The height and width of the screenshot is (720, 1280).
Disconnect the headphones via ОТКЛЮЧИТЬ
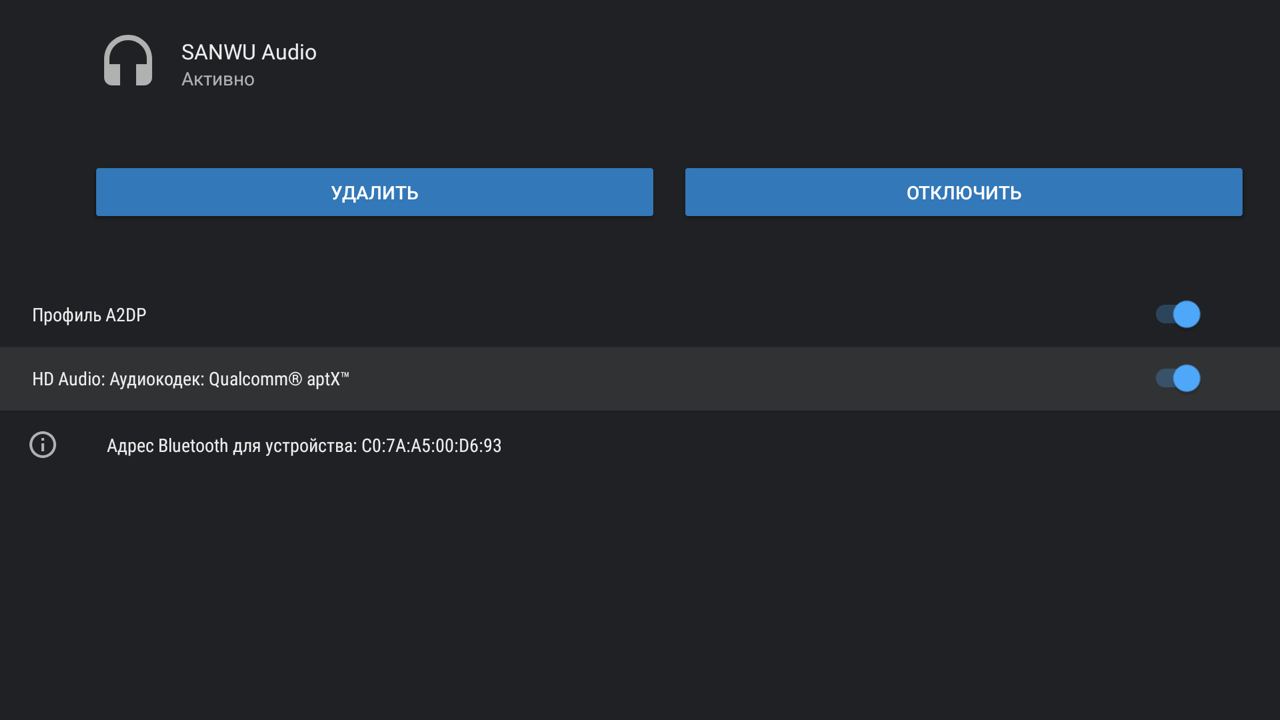click(963, 192)
